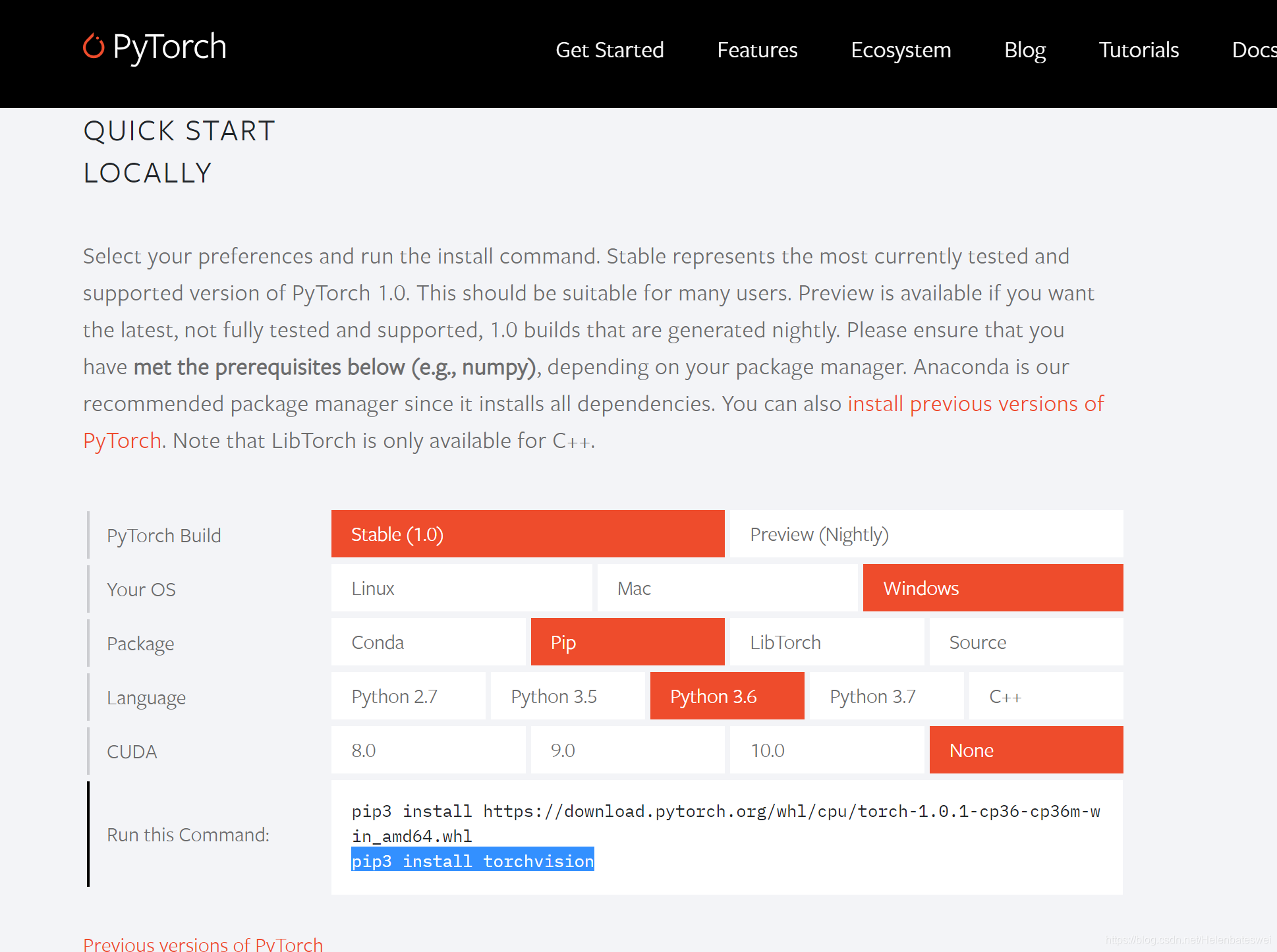The image size is (1277, 952).
Task: Pick Python 3.6 as language
Action: 727,696
